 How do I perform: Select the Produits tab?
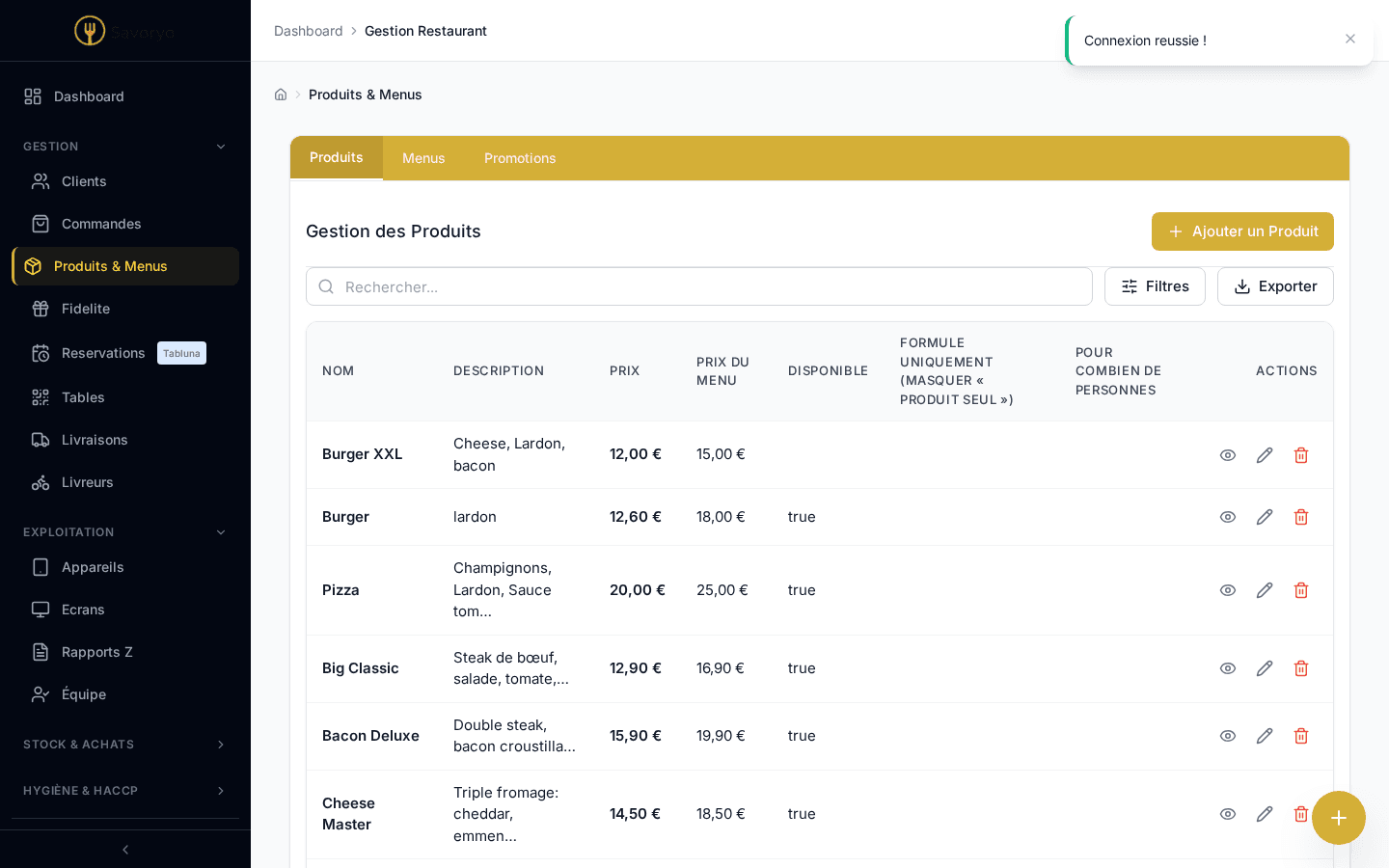[337, 157]
